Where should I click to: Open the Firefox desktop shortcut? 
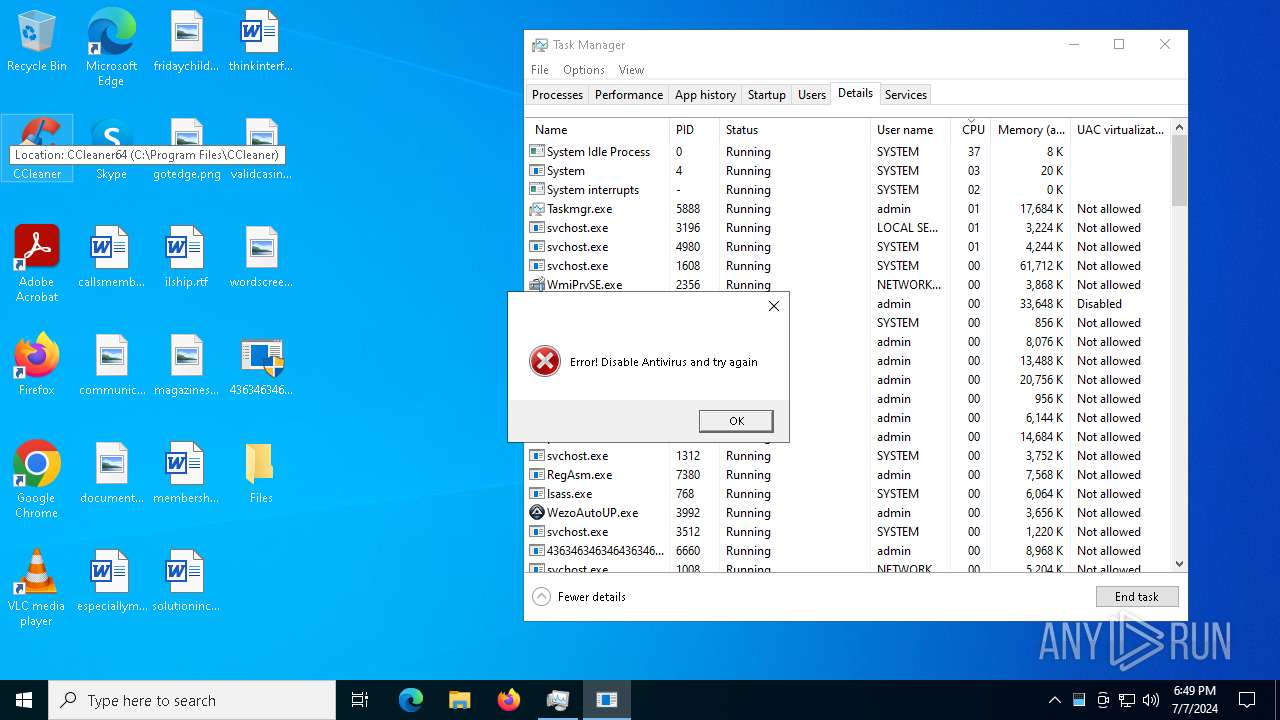click(x=37, y=364)
